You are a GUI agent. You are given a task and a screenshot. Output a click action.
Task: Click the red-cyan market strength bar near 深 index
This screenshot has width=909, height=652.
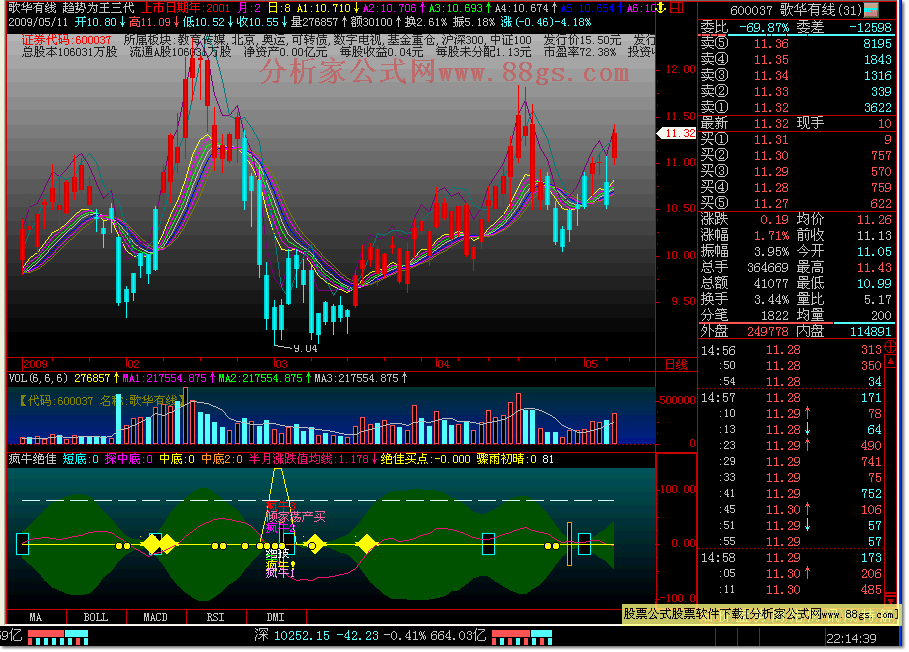pos(522,638)
